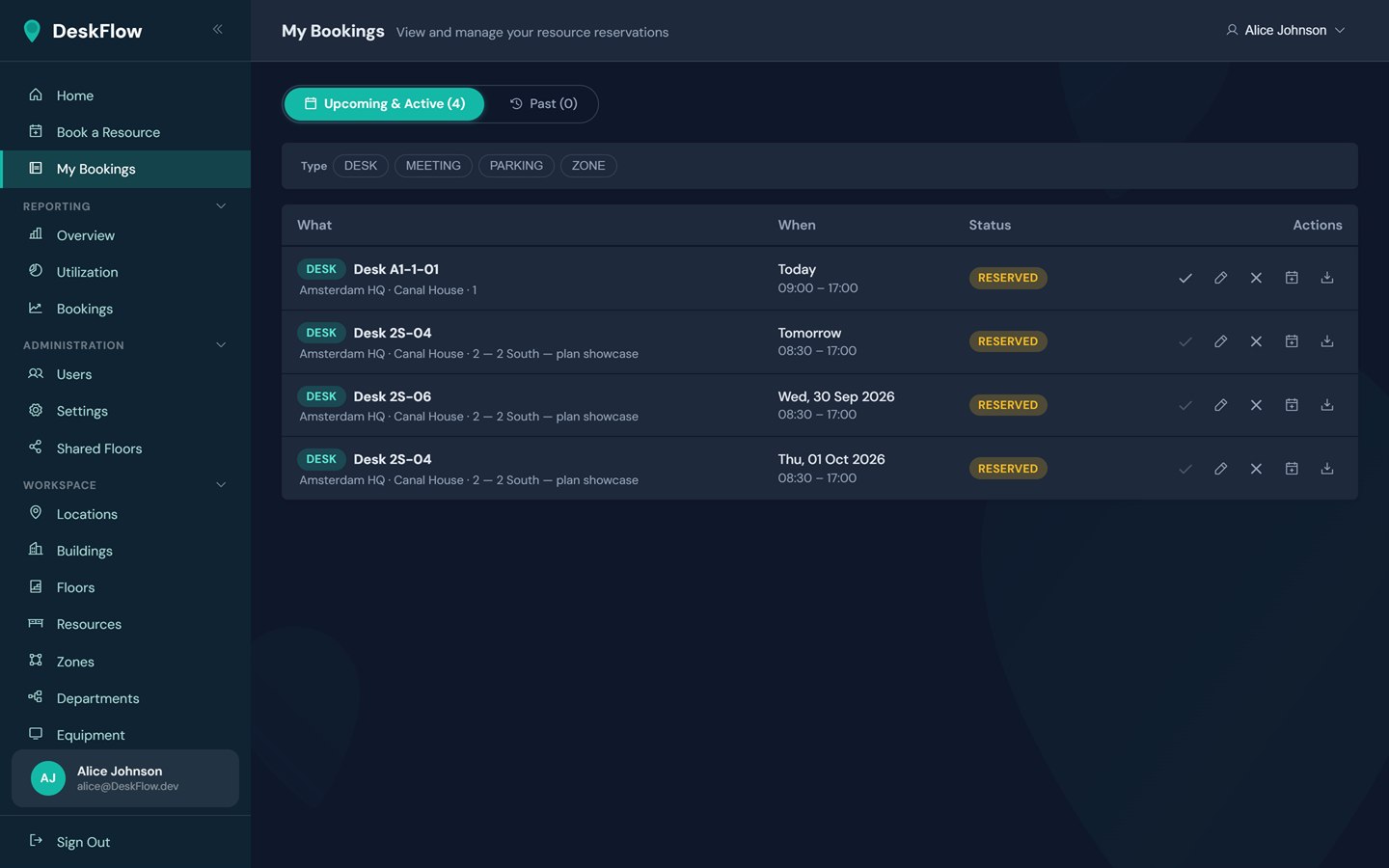Download the Thu 01 Oct booking
The height and width of the screenshot is (868, 1389).
tap(1327, 469)
